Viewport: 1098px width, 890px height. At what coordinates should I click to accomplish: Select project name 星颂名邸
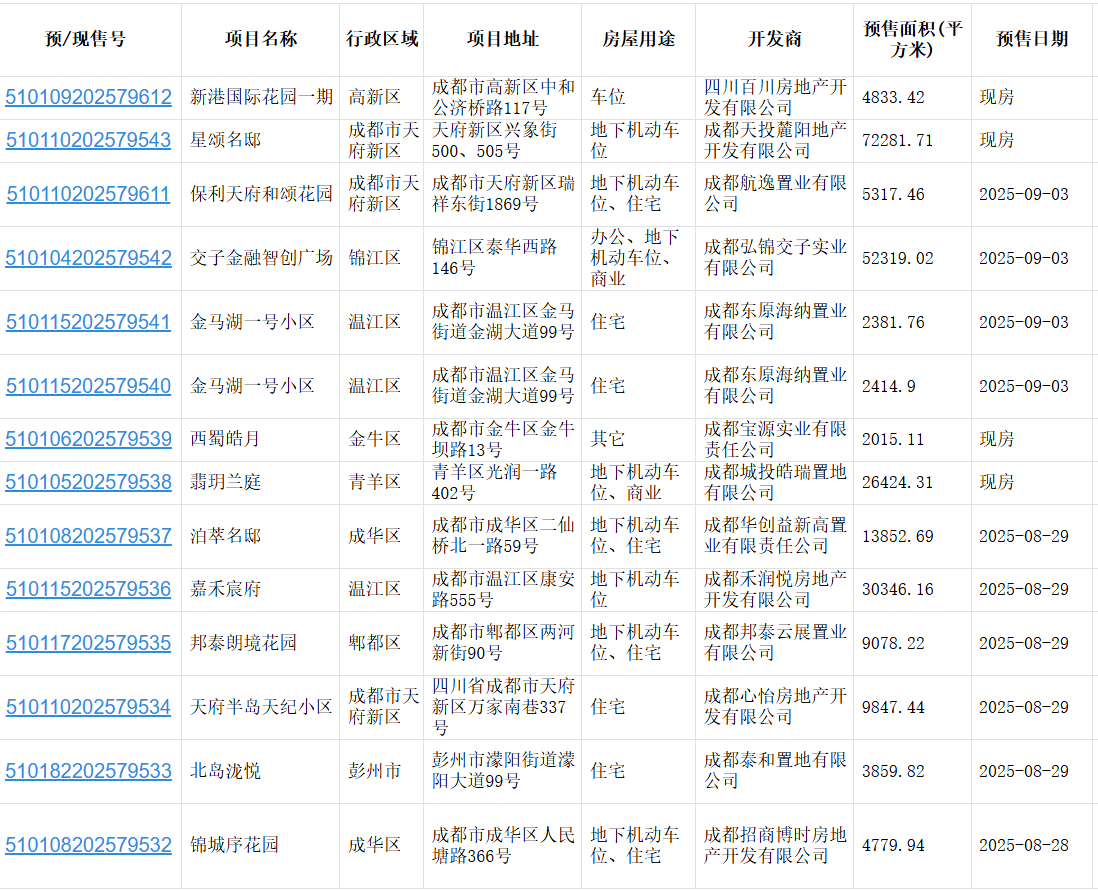pyautogui.click(x=225, y=140)
